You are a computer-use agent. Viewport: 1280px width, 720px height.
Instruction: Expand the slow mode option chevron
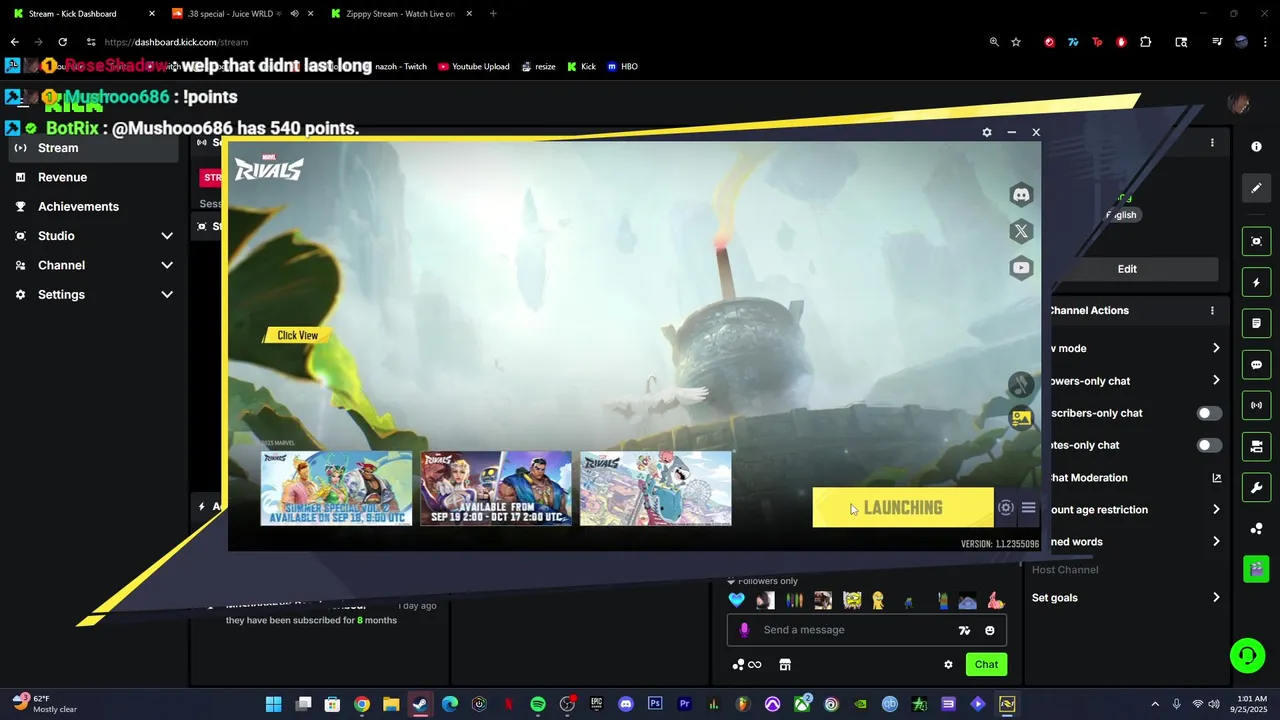[x=1216, y=348]
